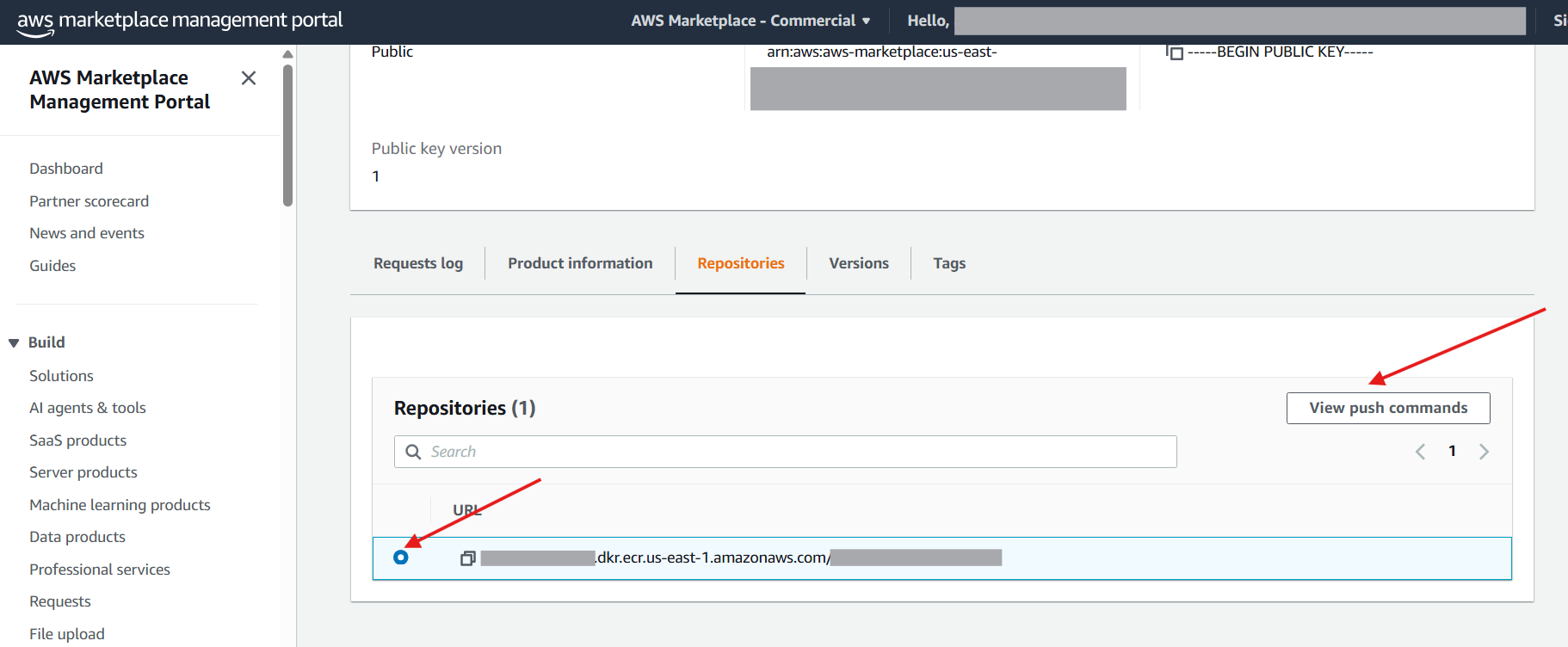The height and width of the screenshot is (647, 1568).
Task: Switch to the Product information tab
Action: point(580,263)
